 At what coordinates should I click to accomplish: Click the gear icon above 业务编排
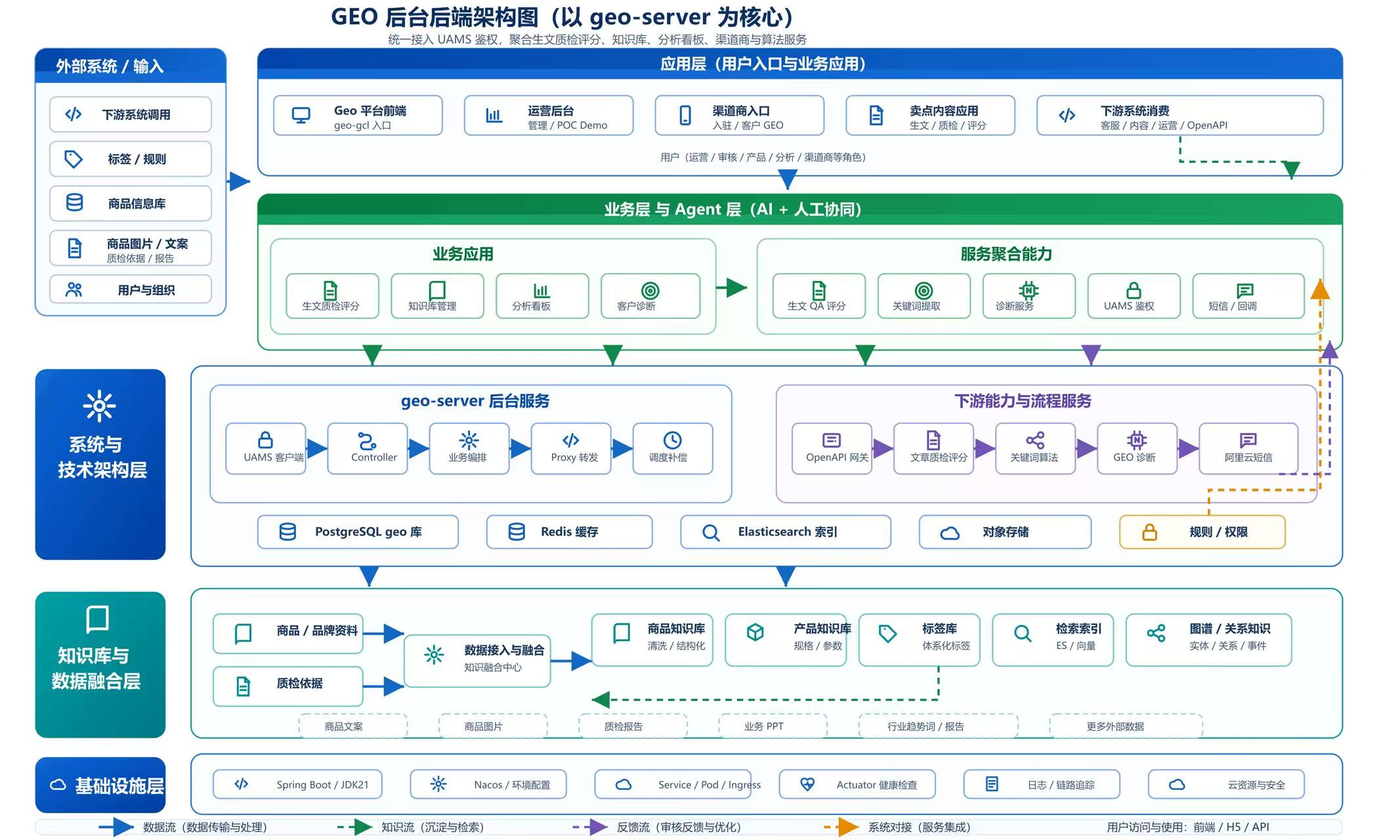point(469,440)
